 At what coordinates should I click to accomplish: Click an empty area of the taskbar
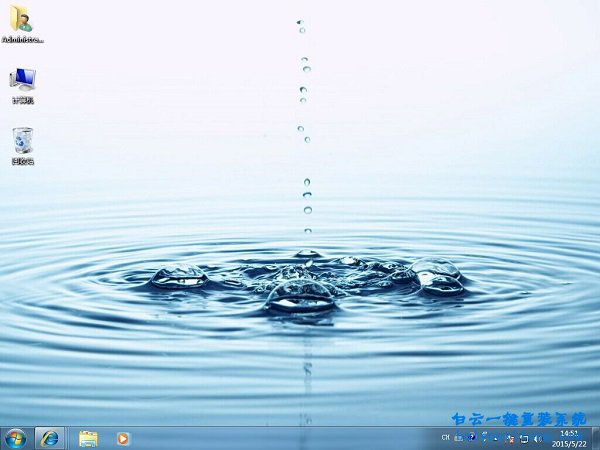coord(280,438)
